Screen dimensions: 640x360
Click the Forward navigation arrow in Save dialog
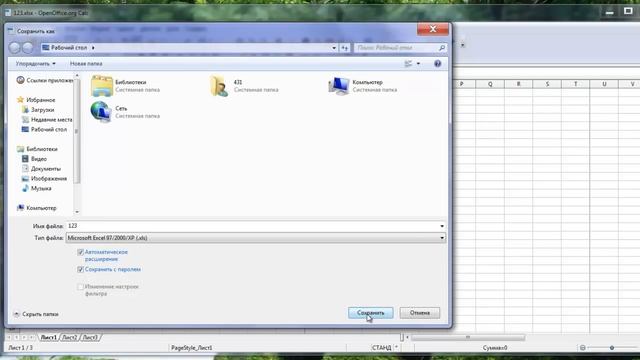click(x=28, y=48)
